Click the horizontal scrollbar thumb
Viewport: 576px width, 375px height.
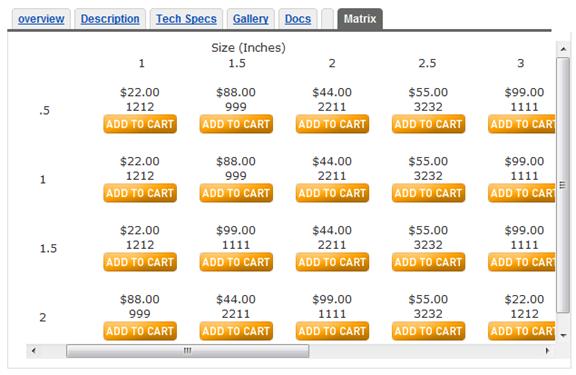tap(187, 351)
